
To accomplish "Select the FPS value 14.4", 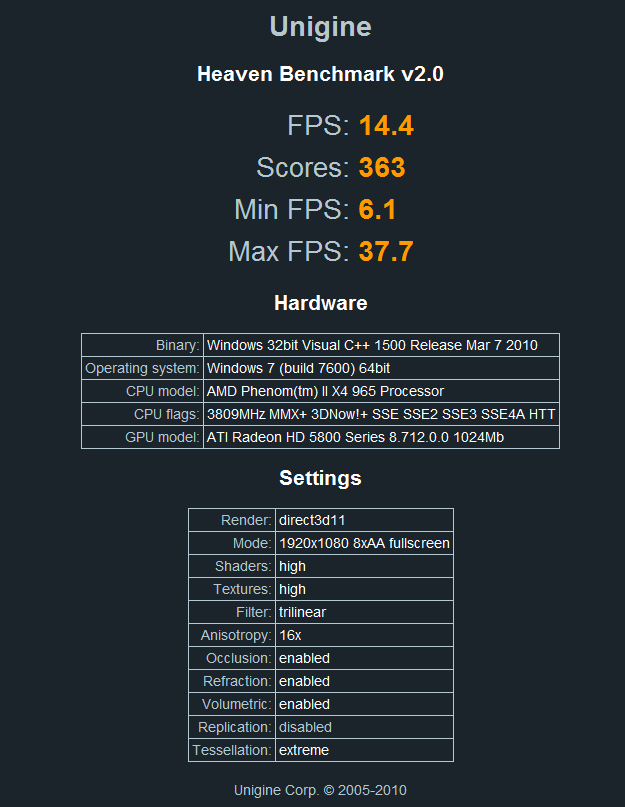I will 386,126.
